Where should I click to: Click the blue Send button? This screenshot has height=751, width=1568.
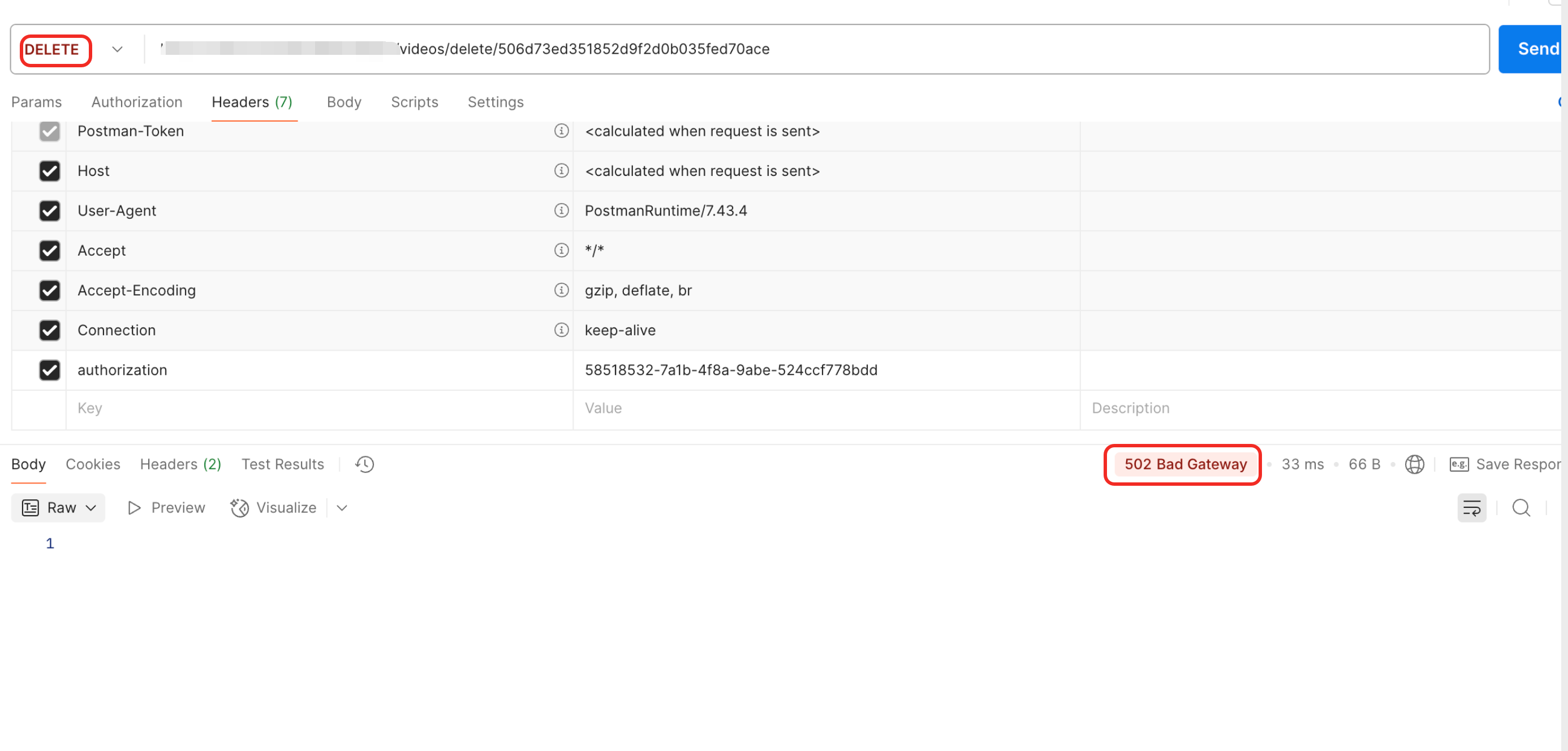1534,49
